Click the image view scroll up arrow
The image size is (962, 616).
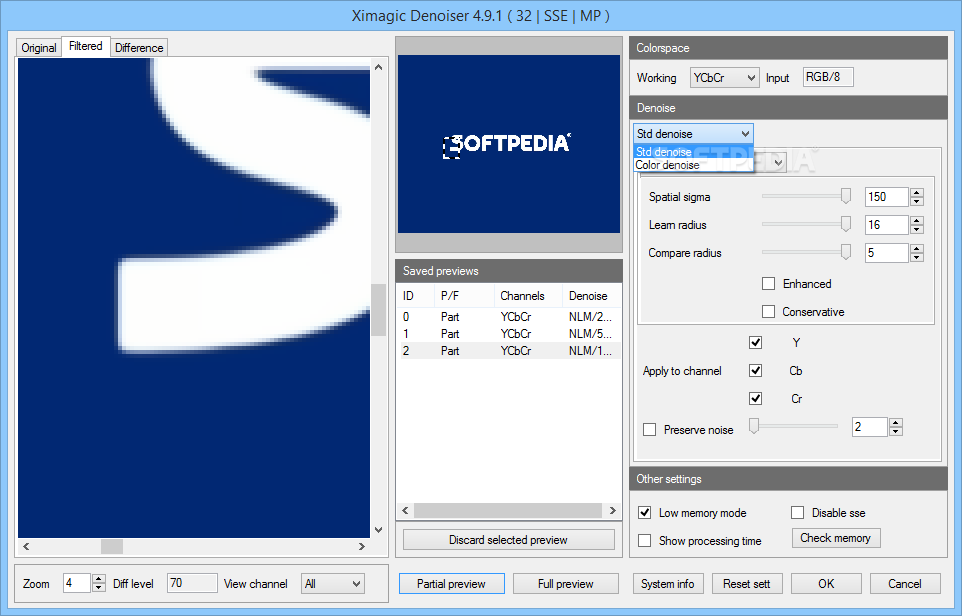pos(379,67)
